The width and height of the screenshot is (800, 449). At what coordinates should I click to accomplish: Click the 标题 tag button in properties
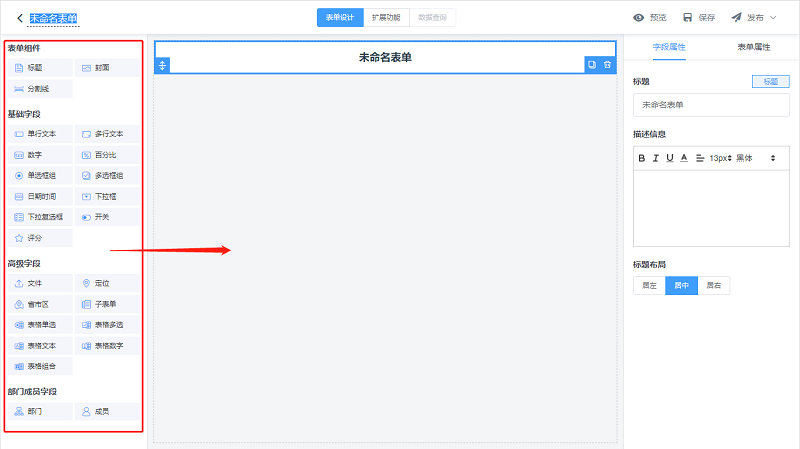pos(770,82)
